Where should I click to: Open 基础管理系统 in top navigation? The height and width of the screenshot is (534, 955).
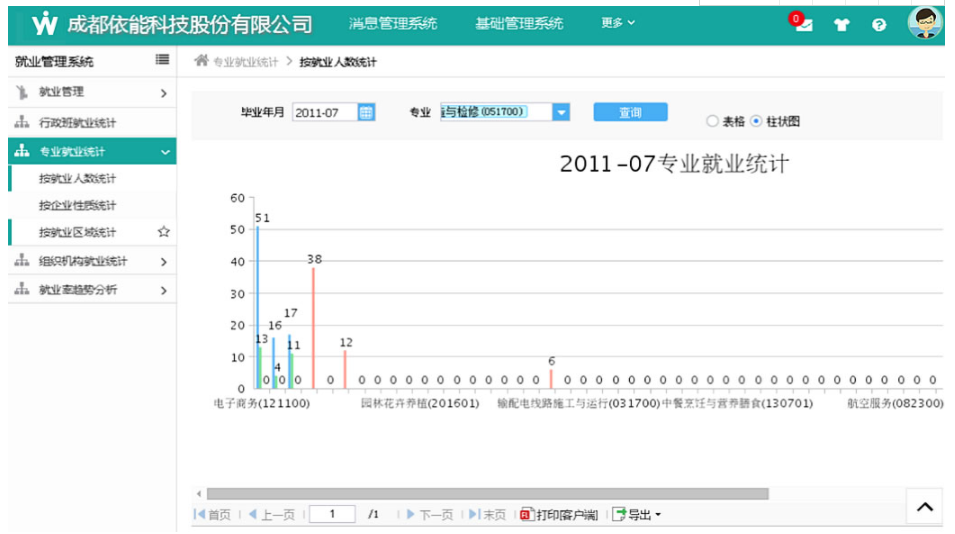point(519,23)
